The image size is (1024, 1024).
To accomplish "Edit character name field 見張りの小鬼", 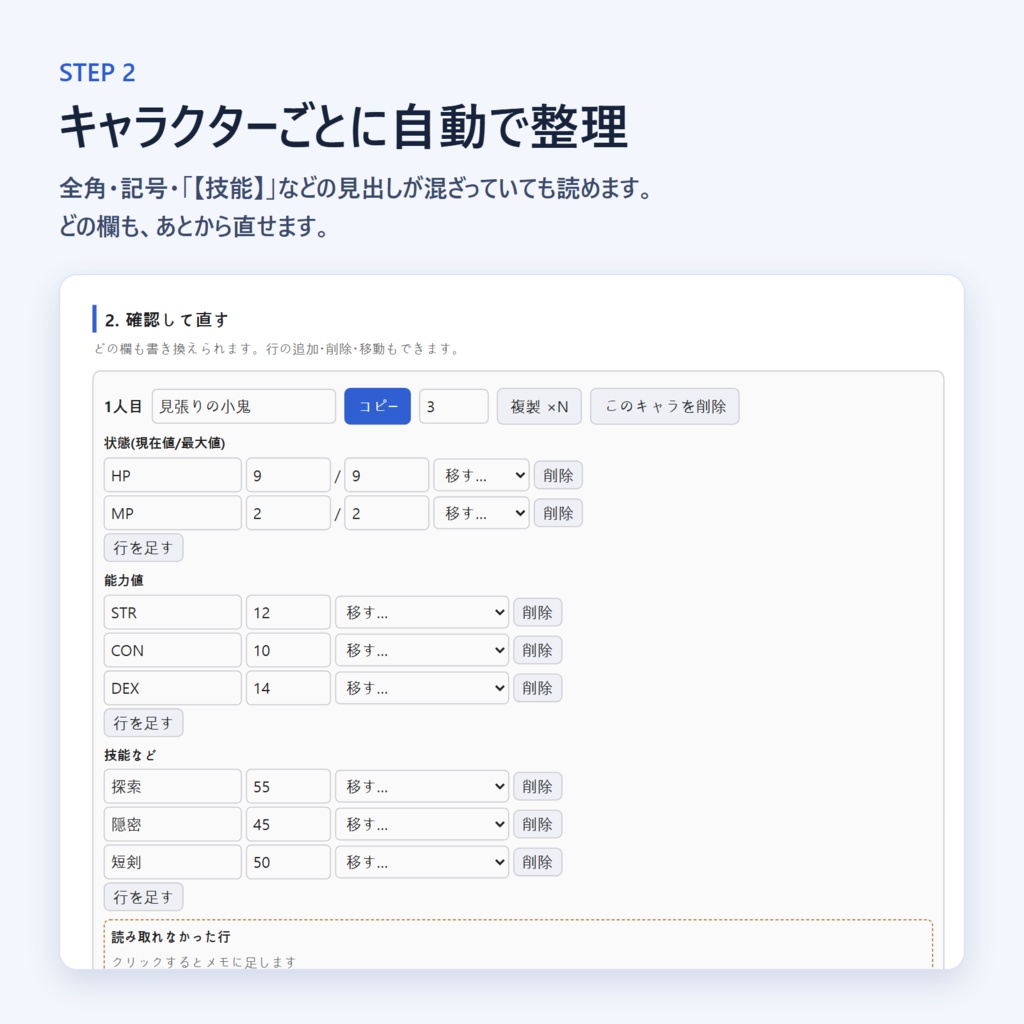I will click(244, 406).
